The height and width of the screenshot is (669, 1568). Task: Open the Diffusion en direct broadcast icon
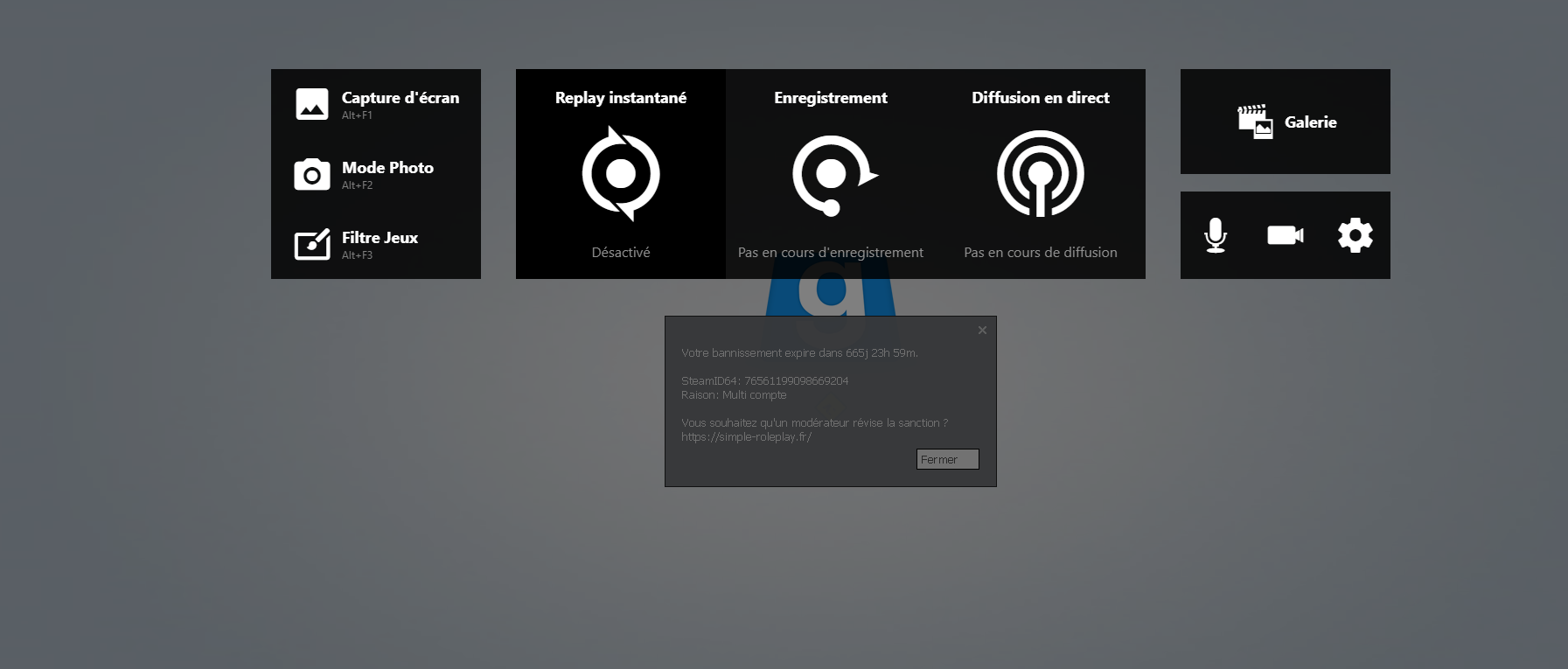pos(1041,173)
